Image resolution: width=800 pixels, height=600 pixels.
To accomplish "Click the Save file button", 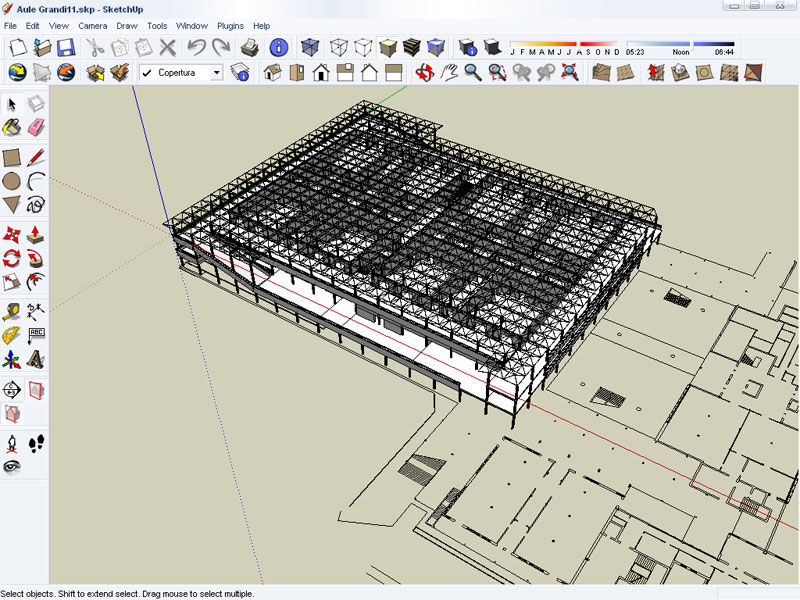I will 66,47.
